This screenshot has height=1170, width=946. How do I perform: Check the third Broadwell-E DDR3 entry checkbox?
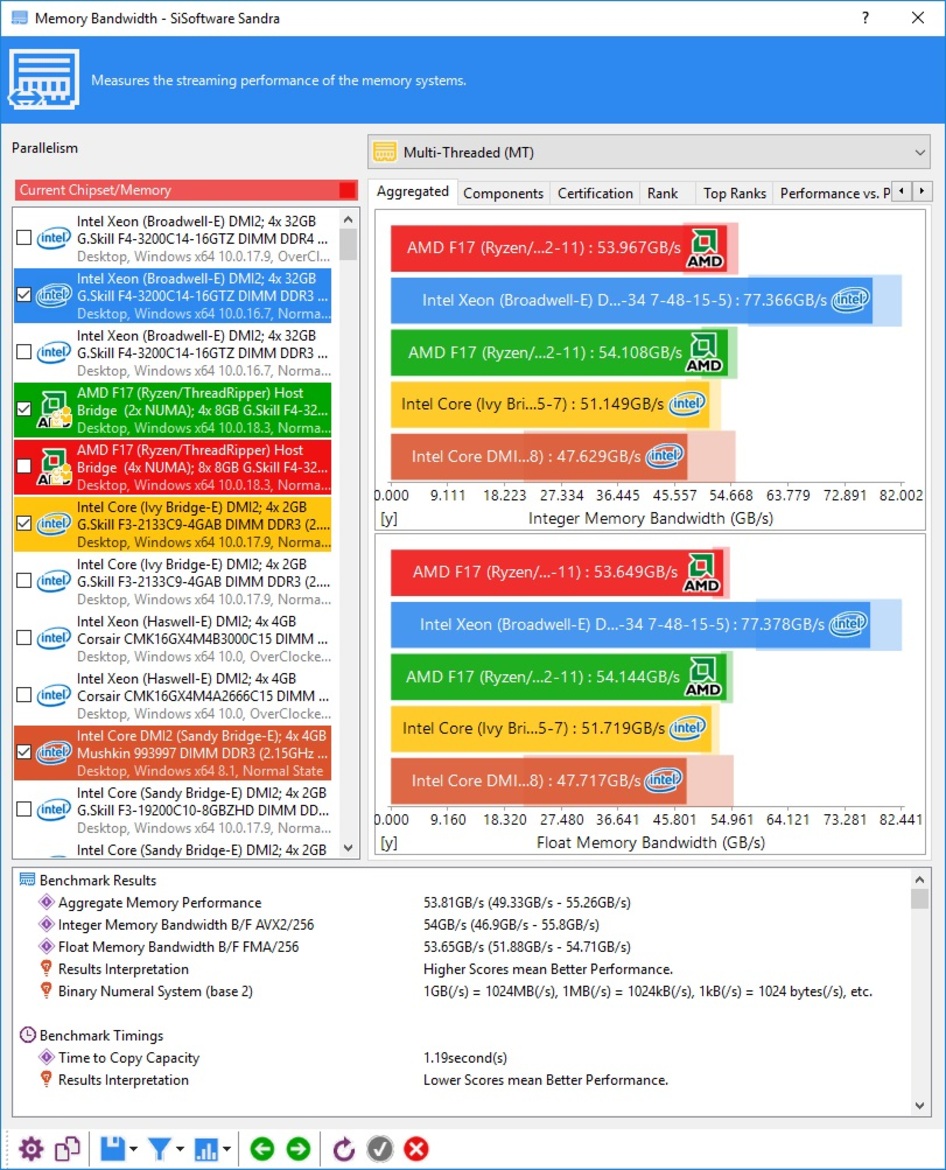pyautogui.click(x=24, y=351)
